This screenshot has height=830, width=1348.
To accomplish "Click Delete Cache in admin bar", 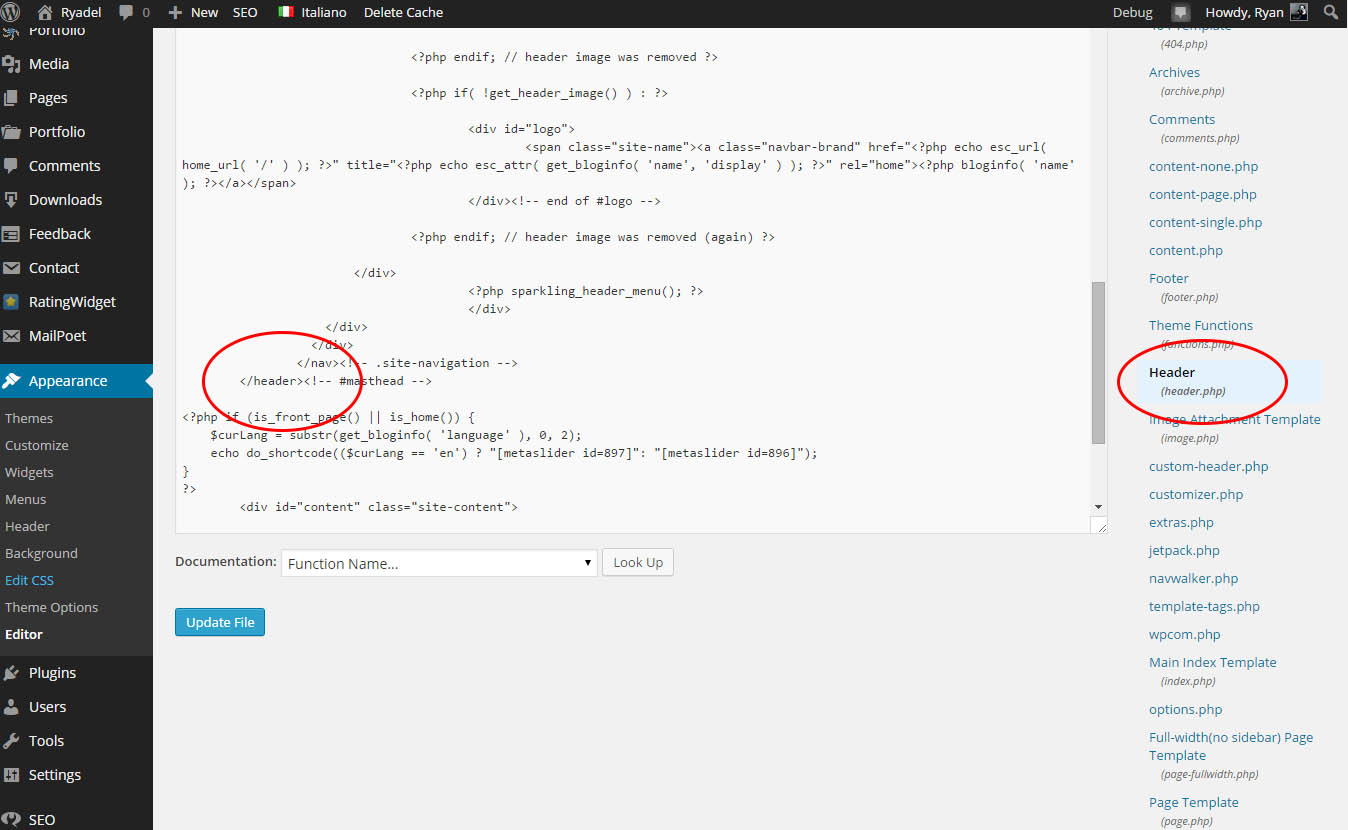I will (403, 12).
